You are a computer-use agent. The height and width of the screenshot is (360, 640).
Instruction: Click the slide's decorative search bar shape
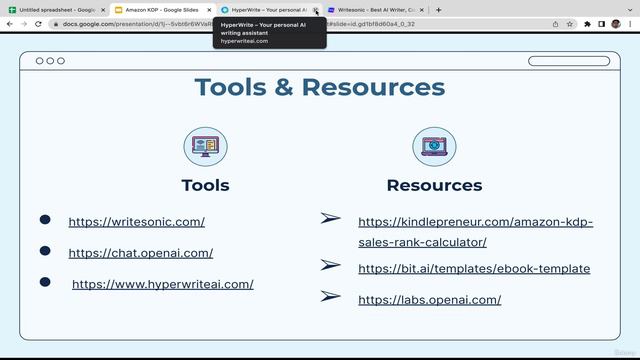point(569,61)
